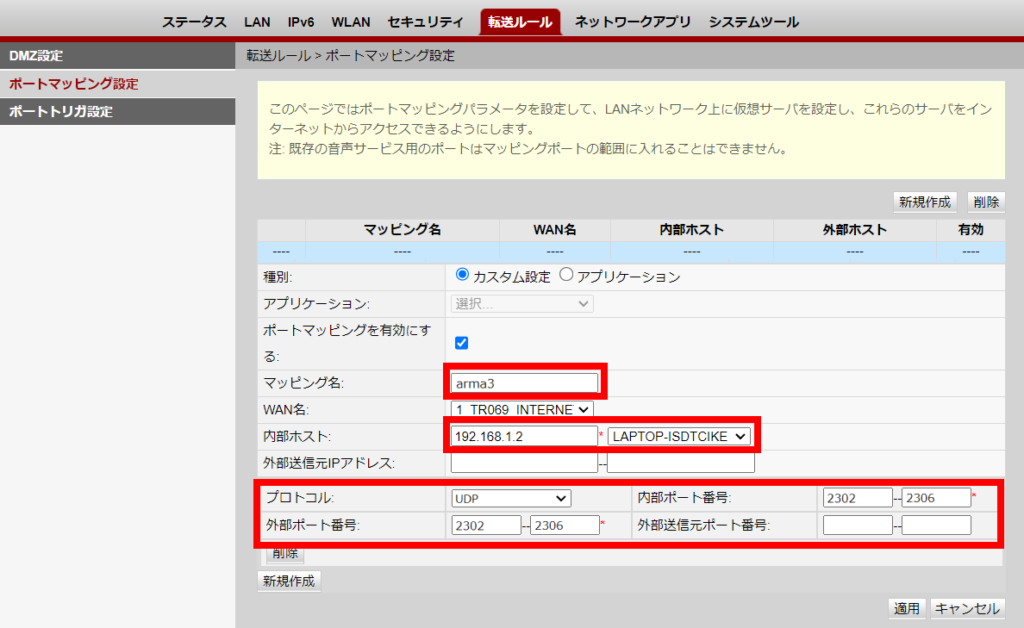
Task: Open the ネットワークアプリ tab
Action: pos(632,22)
